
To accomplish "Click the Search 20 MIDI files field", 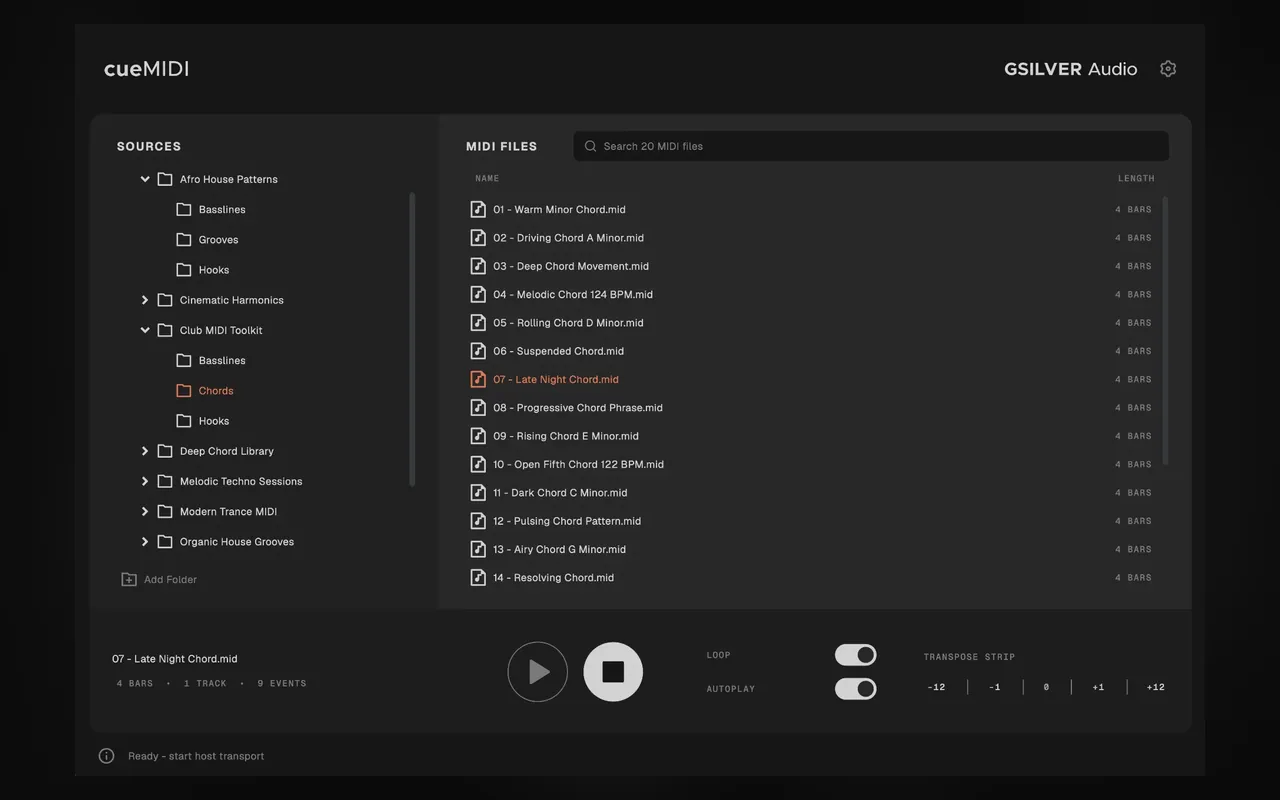I will point(871,146).
